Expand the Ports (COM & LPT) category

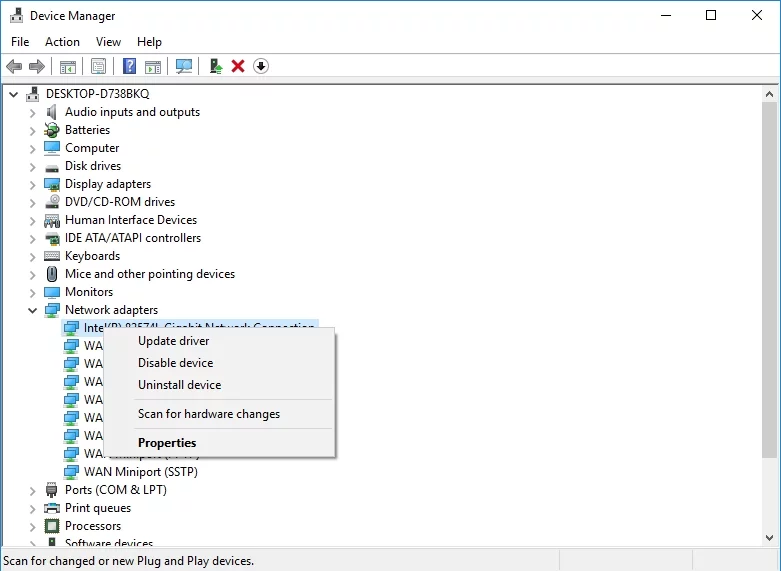pos(33,490)
